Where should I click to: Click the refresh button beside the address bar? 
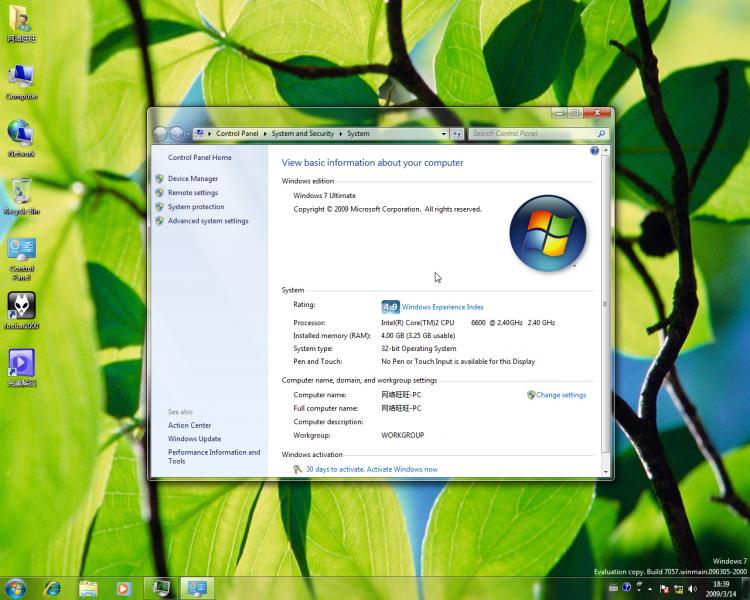(x=457, y=134)
